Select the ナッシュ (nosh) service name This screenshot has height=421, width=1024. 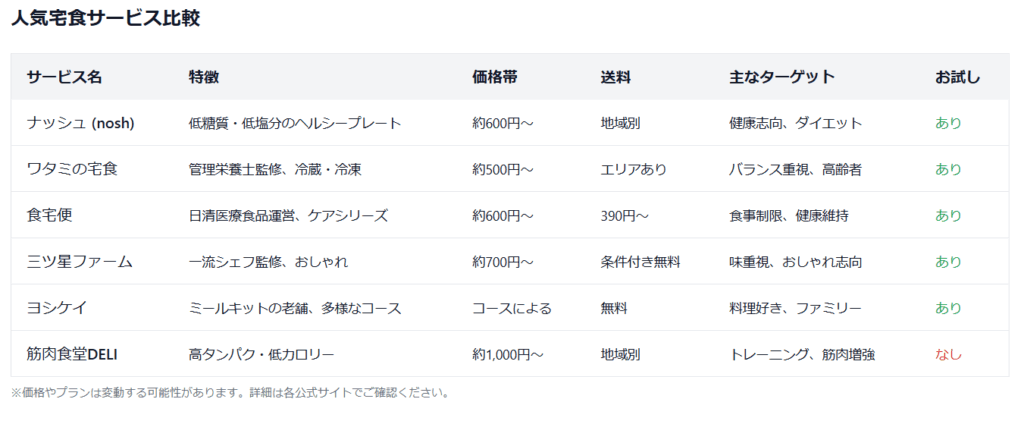(x=80, y=123)
